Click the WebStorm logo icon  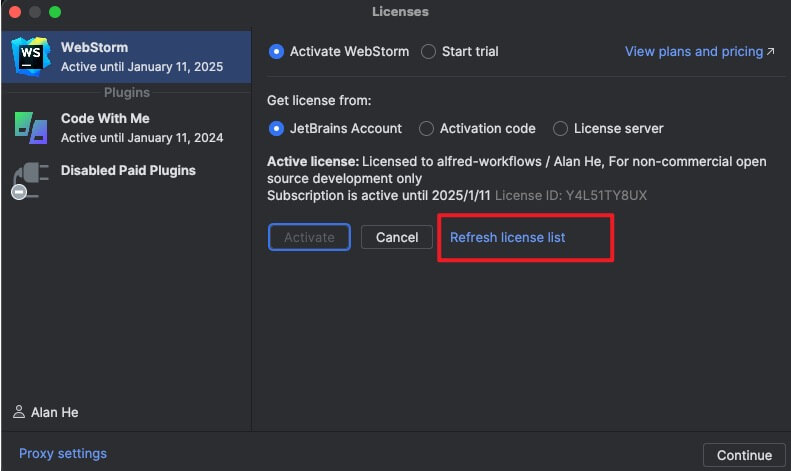tap(31, 57)
